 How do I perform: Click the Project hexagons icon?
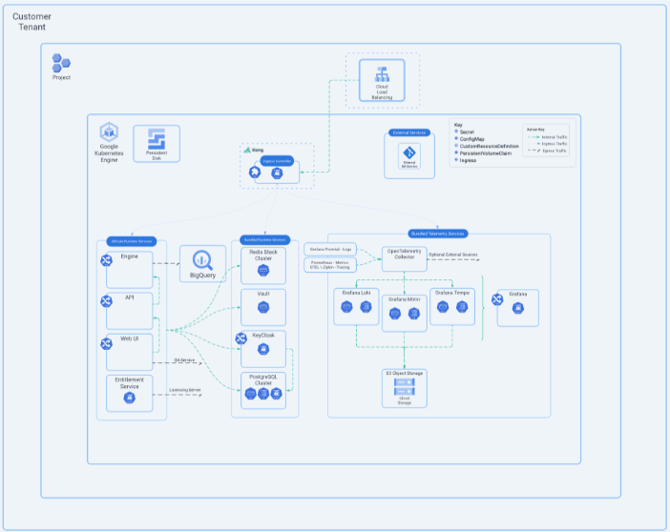point(61,63)
